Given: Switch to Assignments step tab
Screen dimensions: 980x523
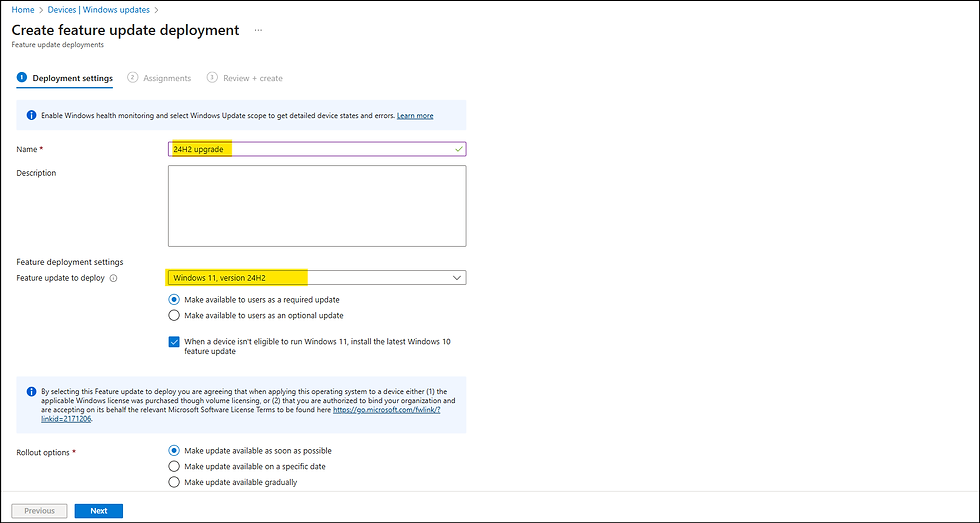Looking at the screenshot, I should pyautogui.click(x=159, y=78).
